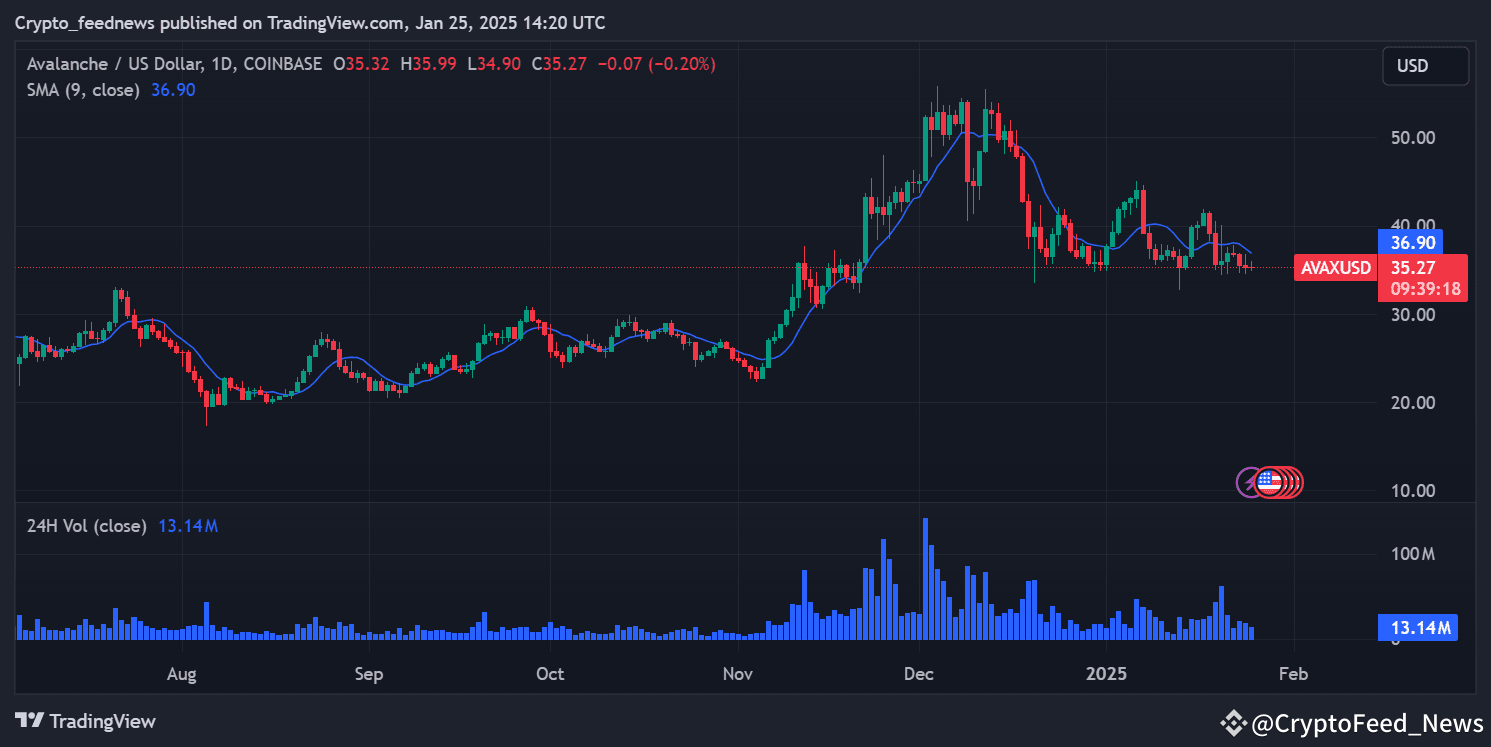The width and height of the screenshot is (1491, 747).
Task: Click the blue 13.14M volume tag
Action: coord(1417,627)
